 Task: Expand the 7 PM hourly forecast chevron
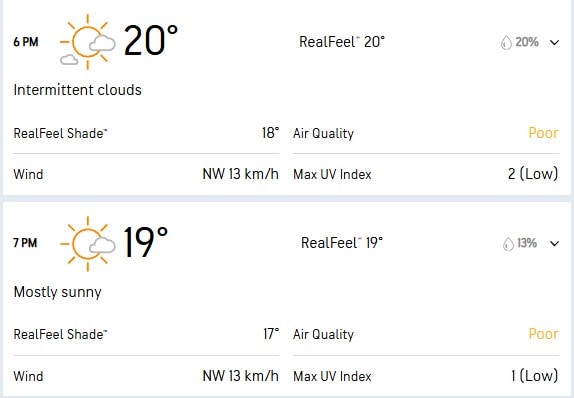[x=554, y=243]
